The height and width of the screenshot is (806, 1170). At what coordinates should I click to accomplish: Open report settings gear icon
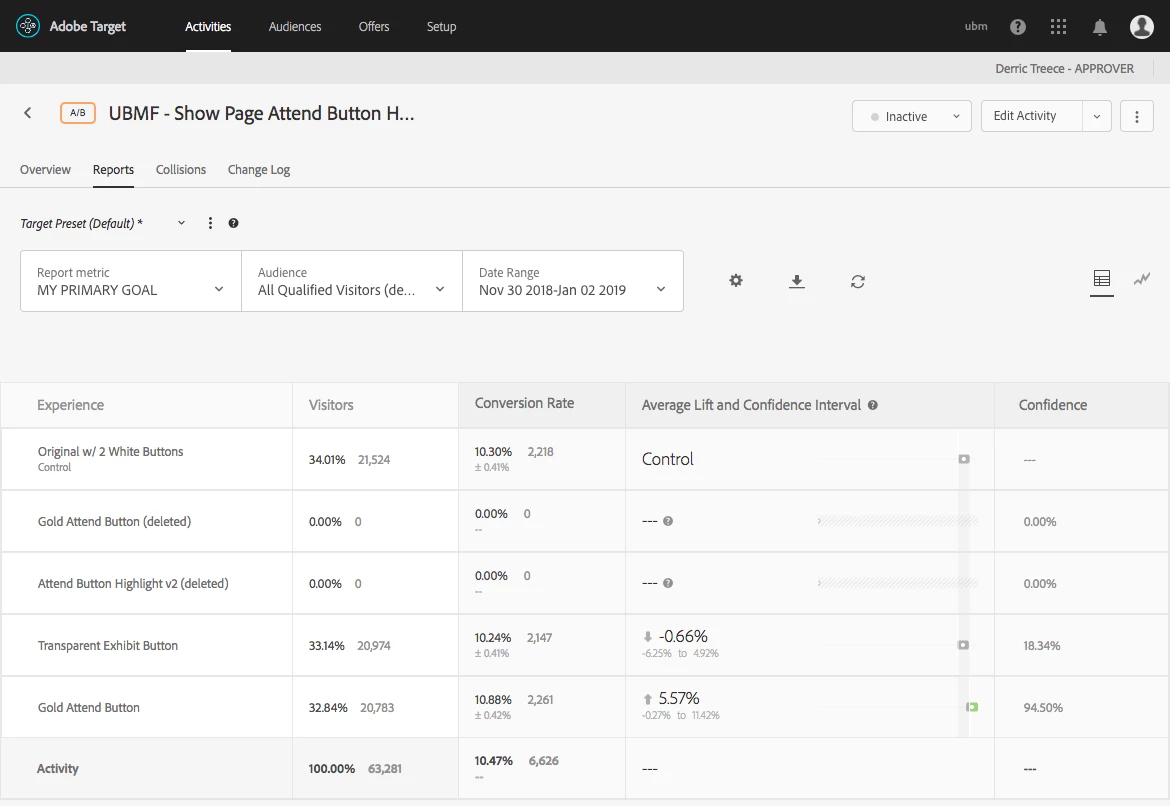click(736, 281)
